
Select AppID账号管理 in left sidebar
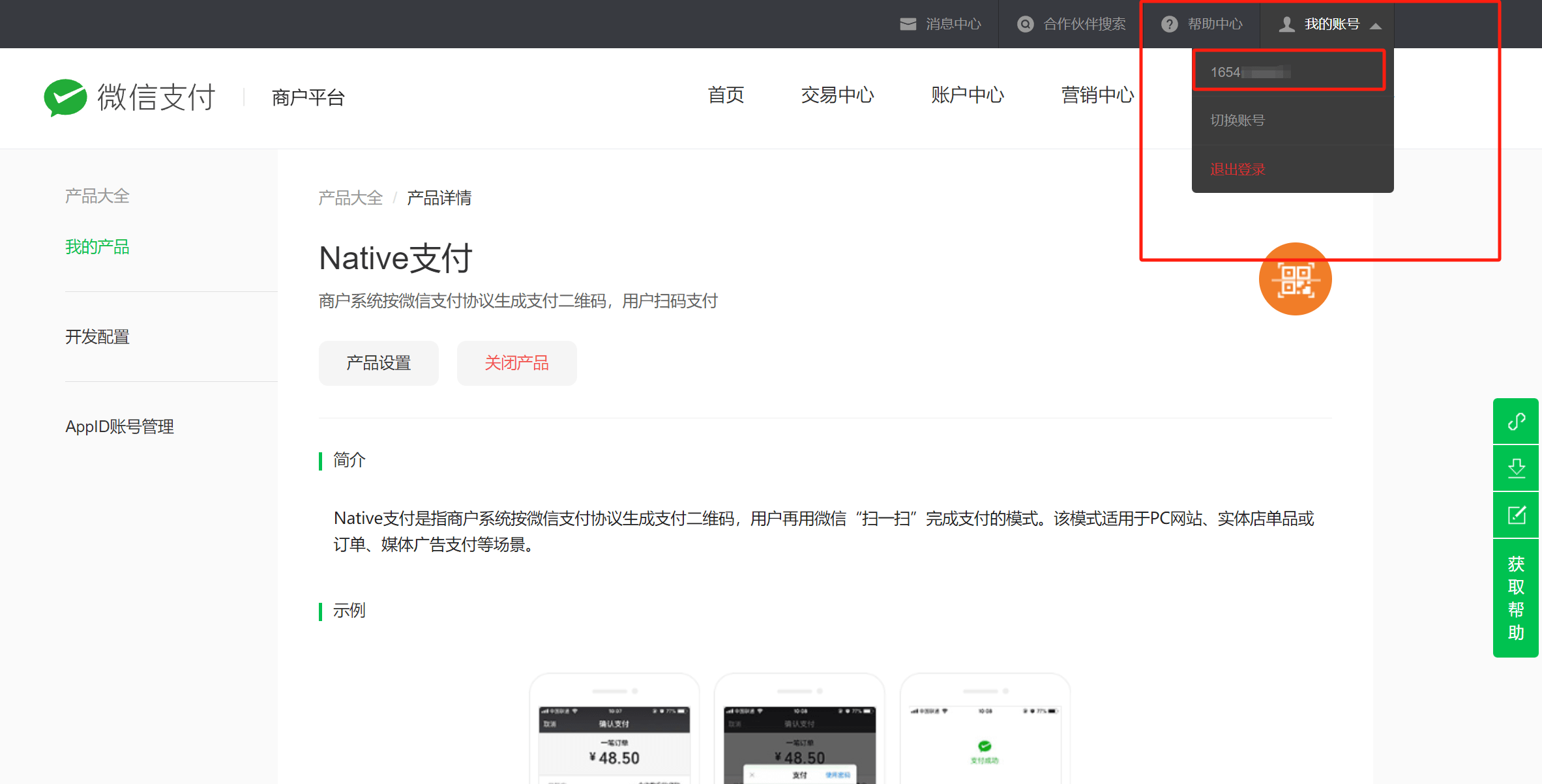click(119, 426)
